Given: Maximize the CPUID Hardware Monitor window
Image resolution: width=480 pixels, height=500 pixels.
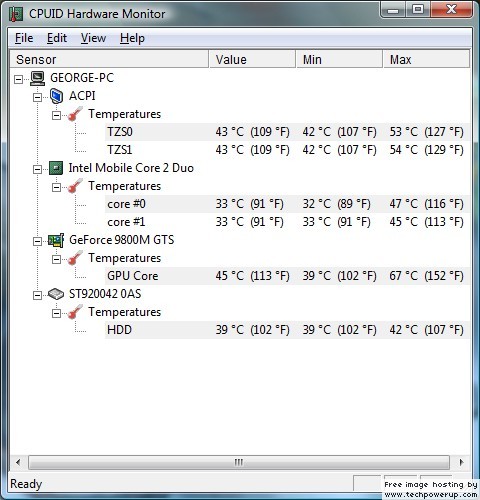Looking at the screenshot, I should coord(418,10).
